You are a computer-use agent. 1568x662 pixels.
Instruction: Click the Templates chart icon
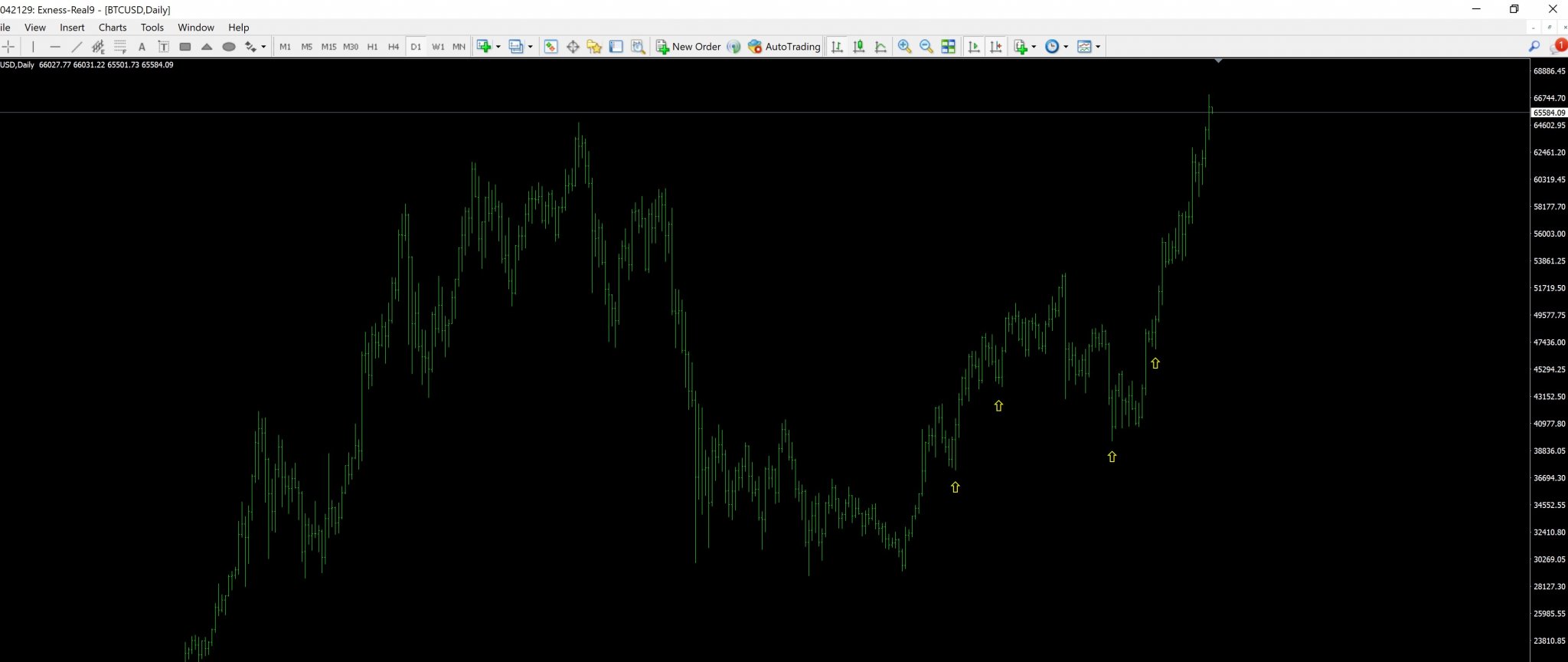point(1084,47)
